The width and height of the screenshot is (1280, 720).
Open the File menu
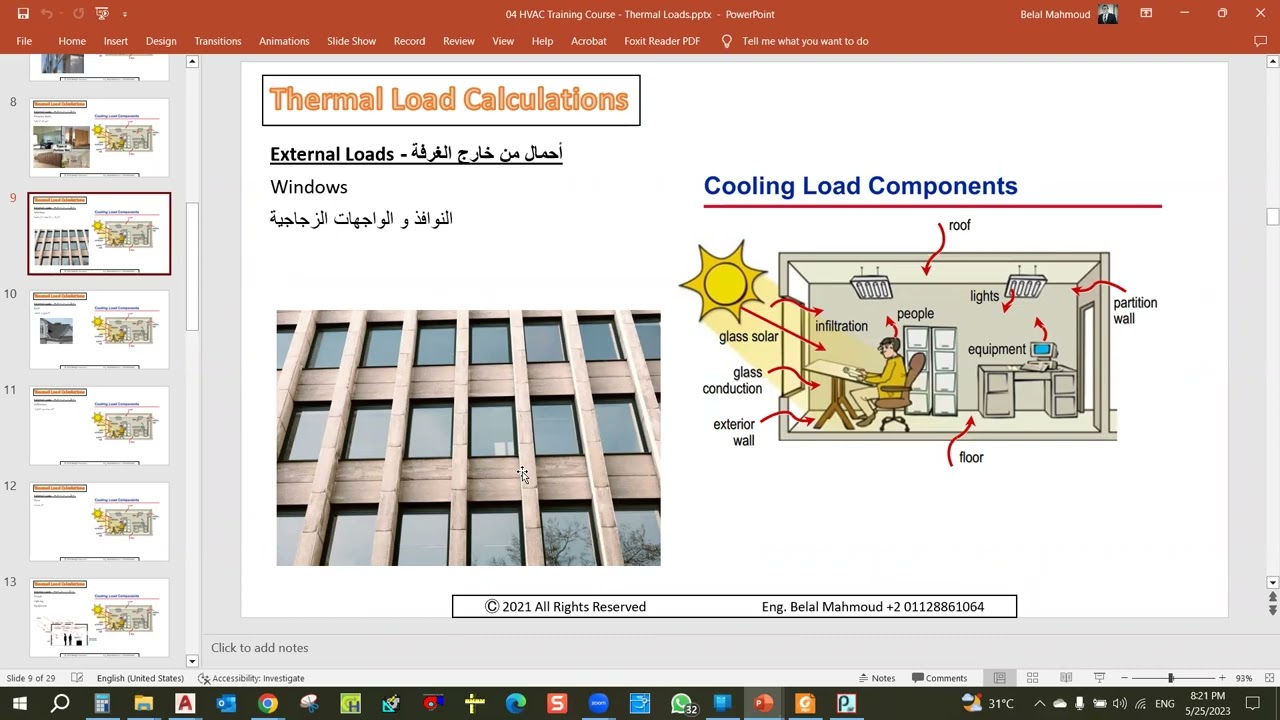[x=24, y=41]
